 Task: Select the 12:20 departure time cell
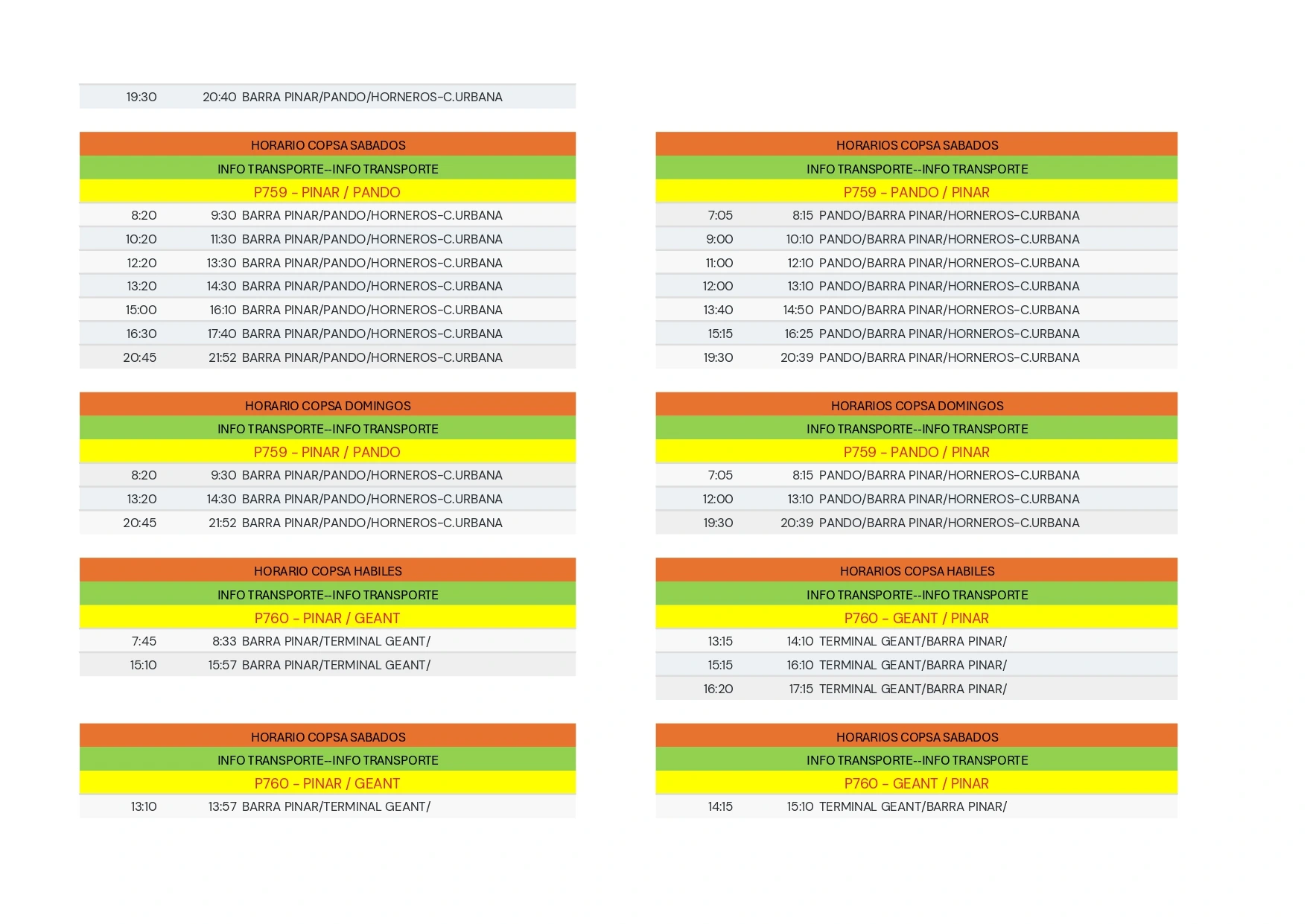coord(141,263)
